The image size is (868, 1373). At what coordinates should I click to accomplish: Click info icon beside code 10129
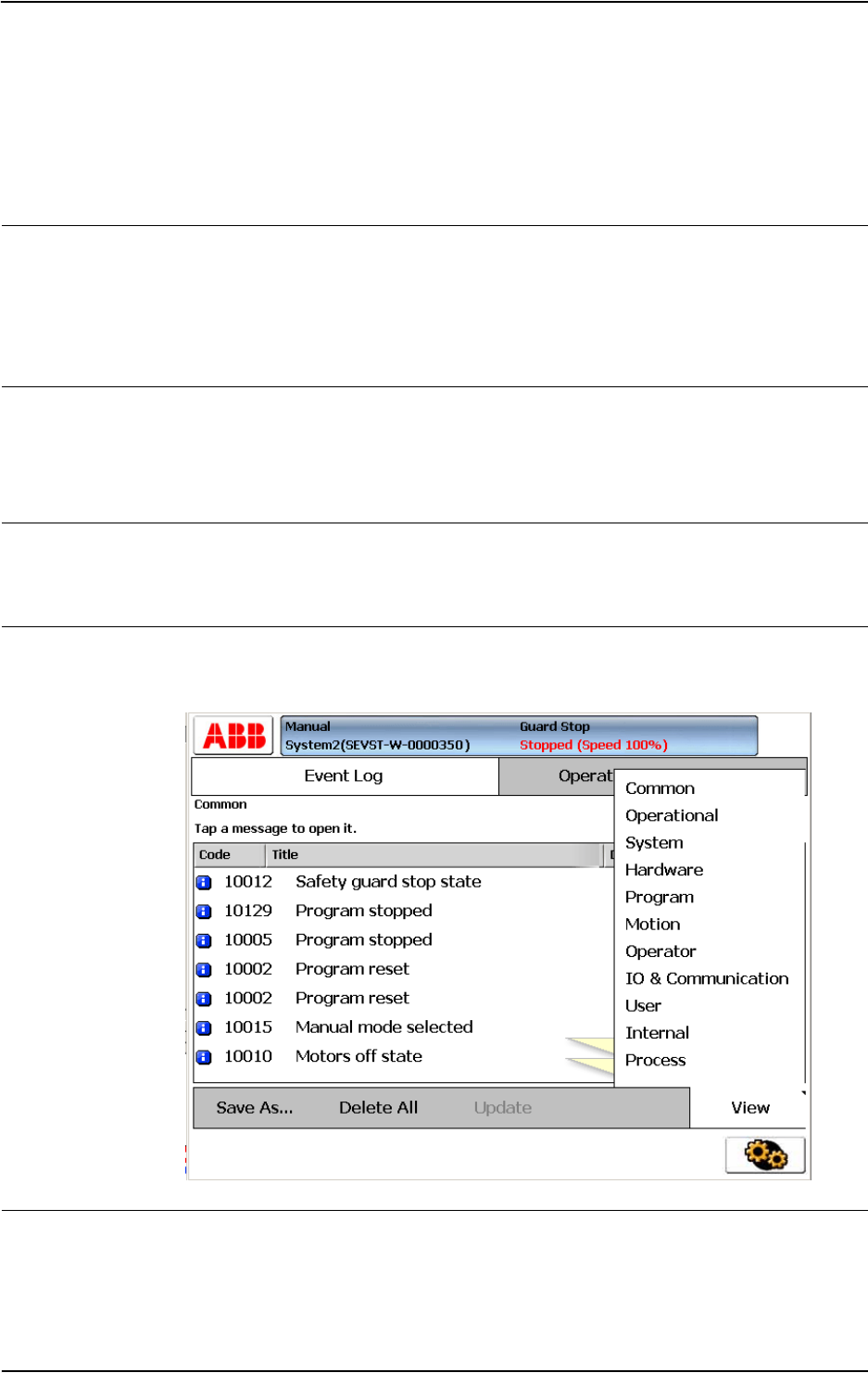point(204,912)
